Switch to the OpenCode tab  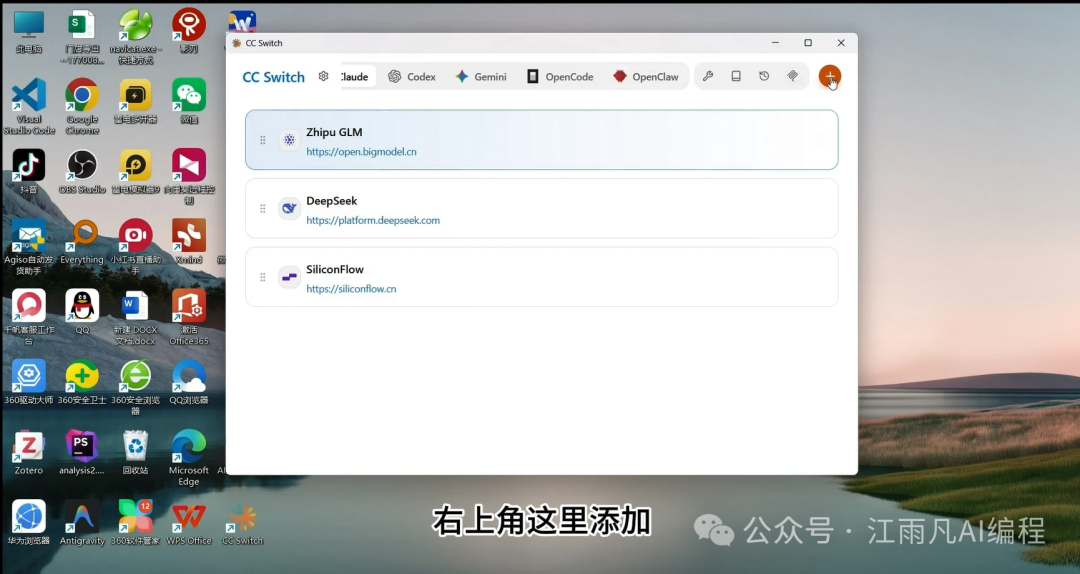560,76
